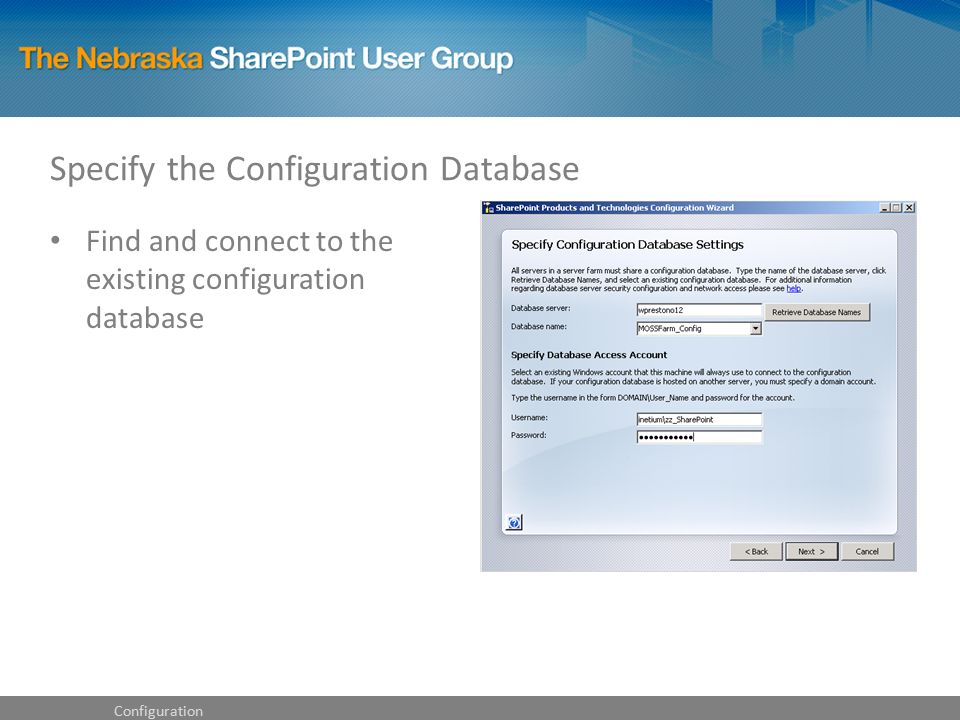Screen dimensions: 960x720
Task: Click the wizard title bar application icon
Action: pos(489,208)
